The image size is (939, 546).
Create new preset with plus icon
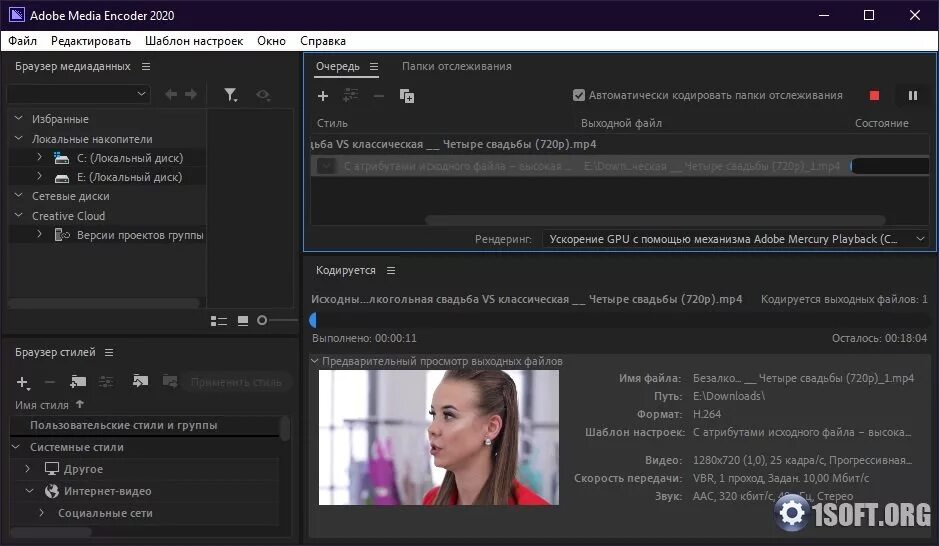click(23, 382)
